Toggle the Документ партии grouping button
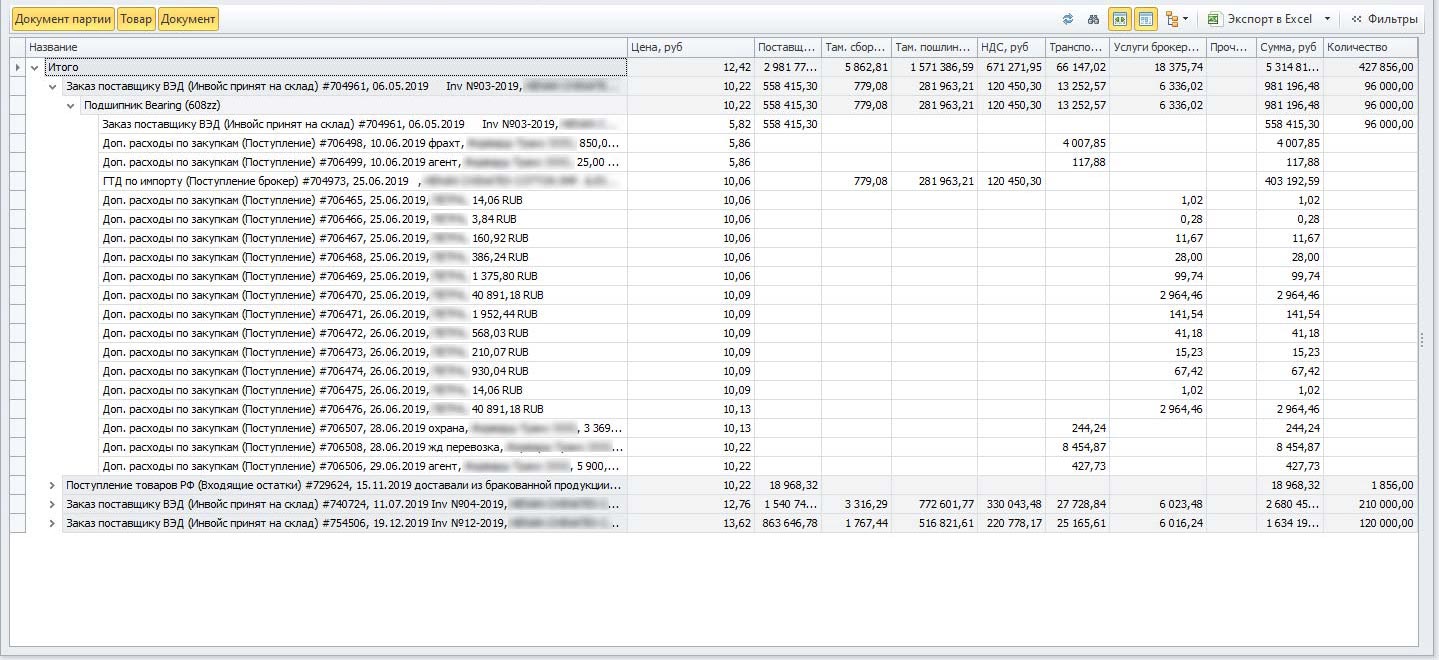This screenshot has height=660, width=1439. point(63,19)
